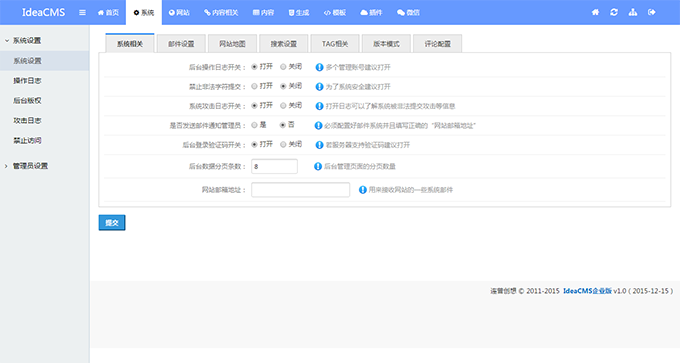Viewport: 680px width, 363px height.
Task: Click info icon beside 必须配置好邮件系统
Action: click(x=318, y=125)
